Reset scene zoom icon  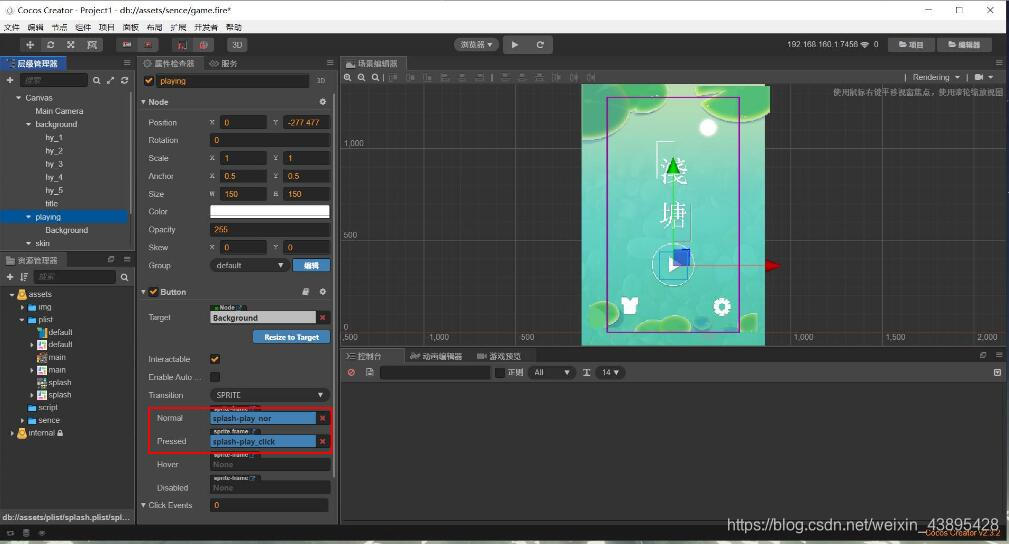pyautogui.click(x=375, y=77)
